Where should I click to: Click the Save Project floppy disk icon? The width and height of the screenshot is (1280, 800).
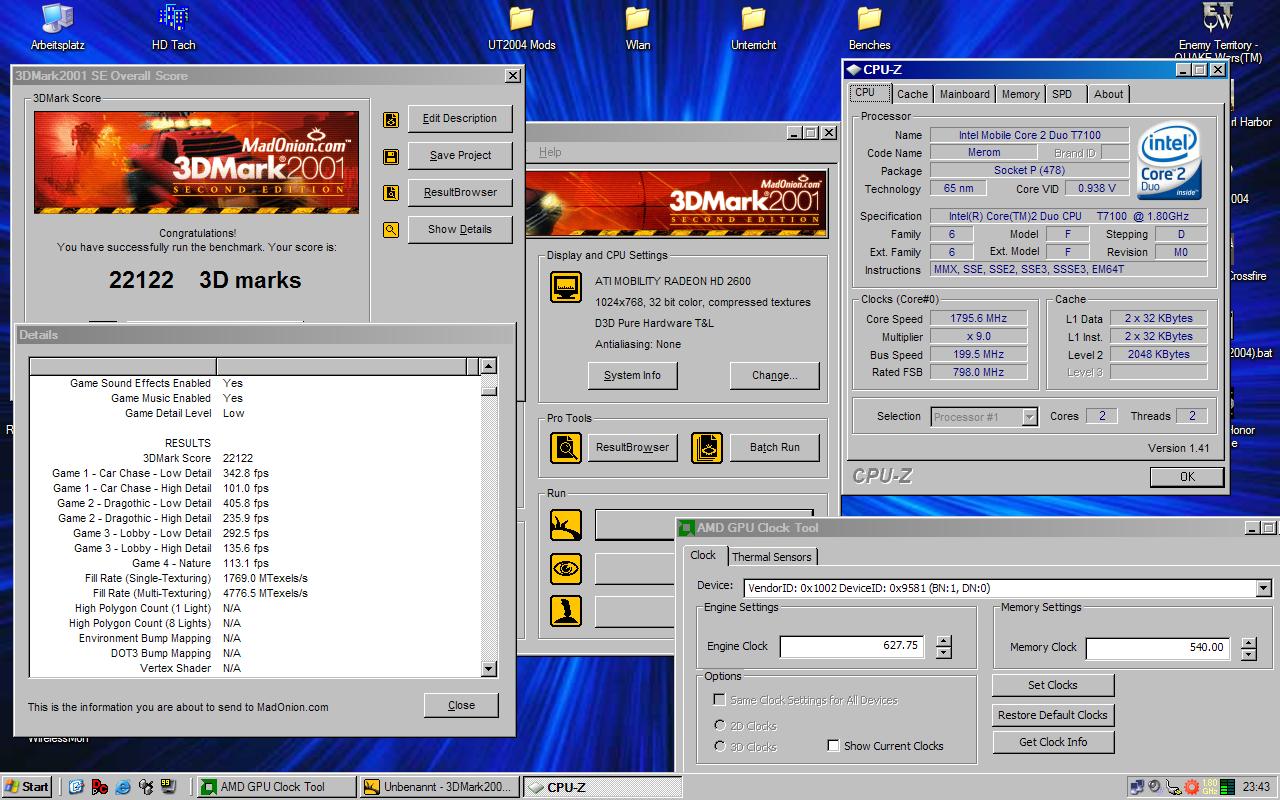click(x=390, y=156)
